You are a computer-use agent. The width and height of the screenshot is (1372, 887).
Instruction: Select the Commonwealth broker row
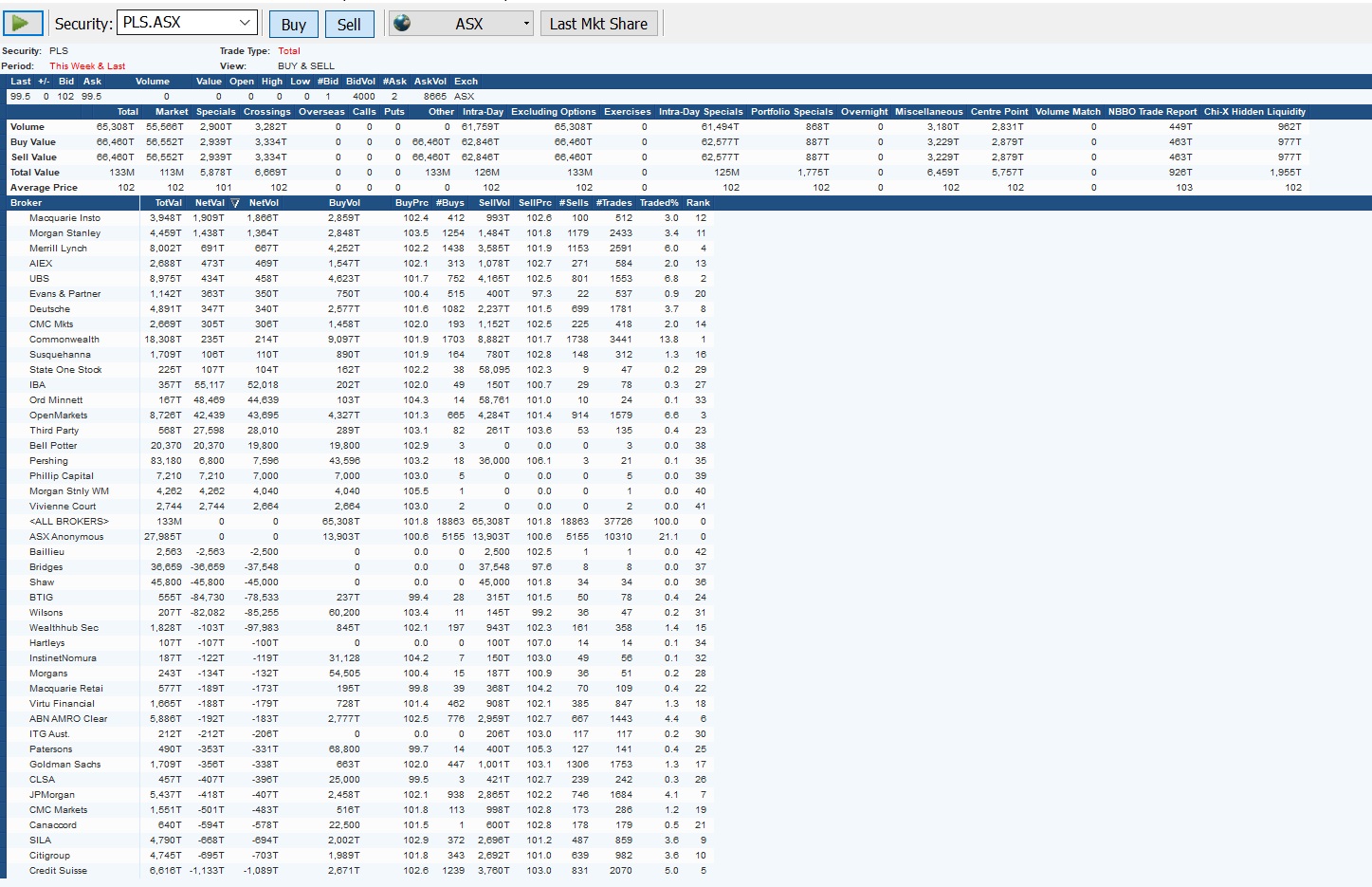click(360, 340)
